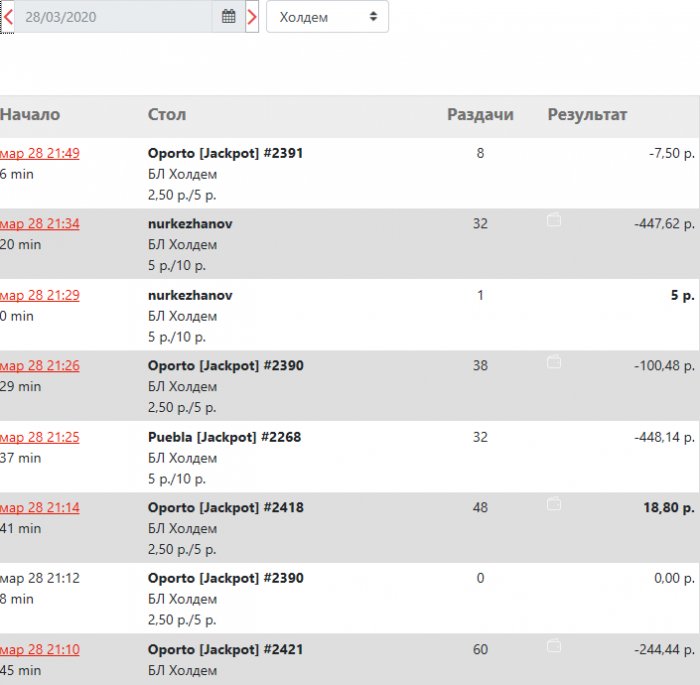The image size is (700, 685).
Task: Go to previous day with left arrow
Action: [7, 17]
